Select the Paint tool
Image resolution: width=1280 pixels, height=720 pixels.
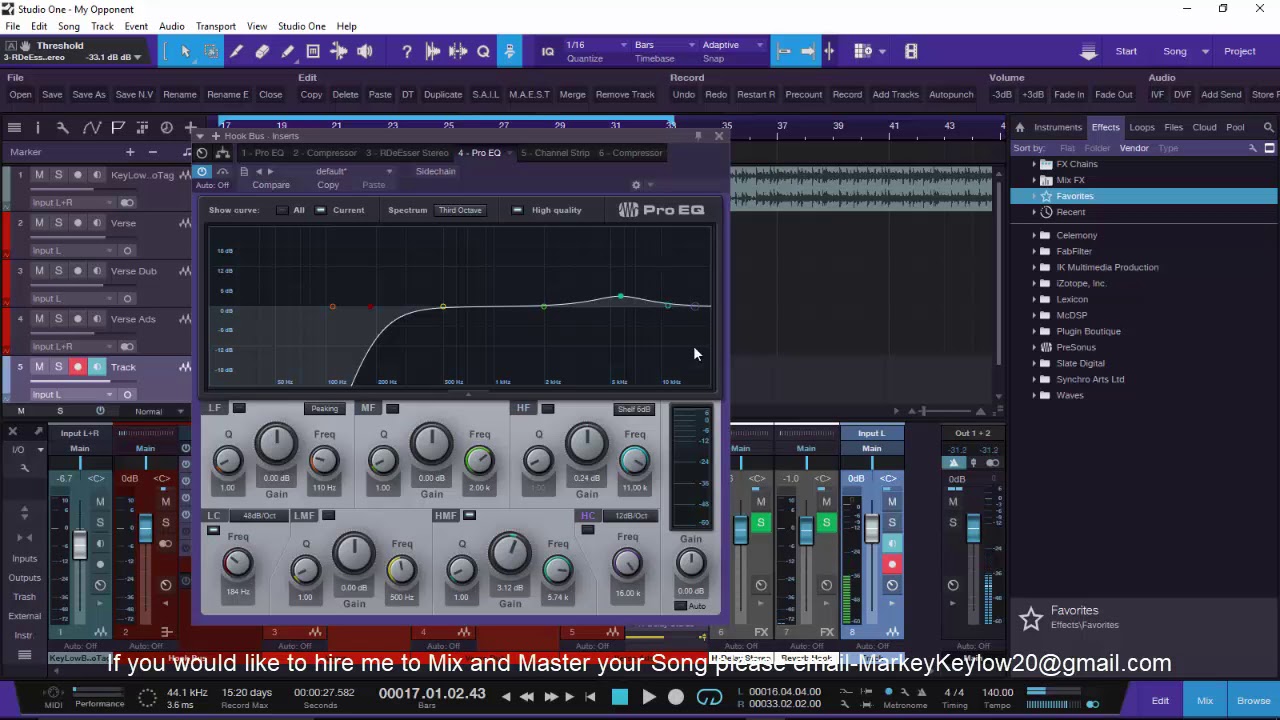tap(288, 51)
